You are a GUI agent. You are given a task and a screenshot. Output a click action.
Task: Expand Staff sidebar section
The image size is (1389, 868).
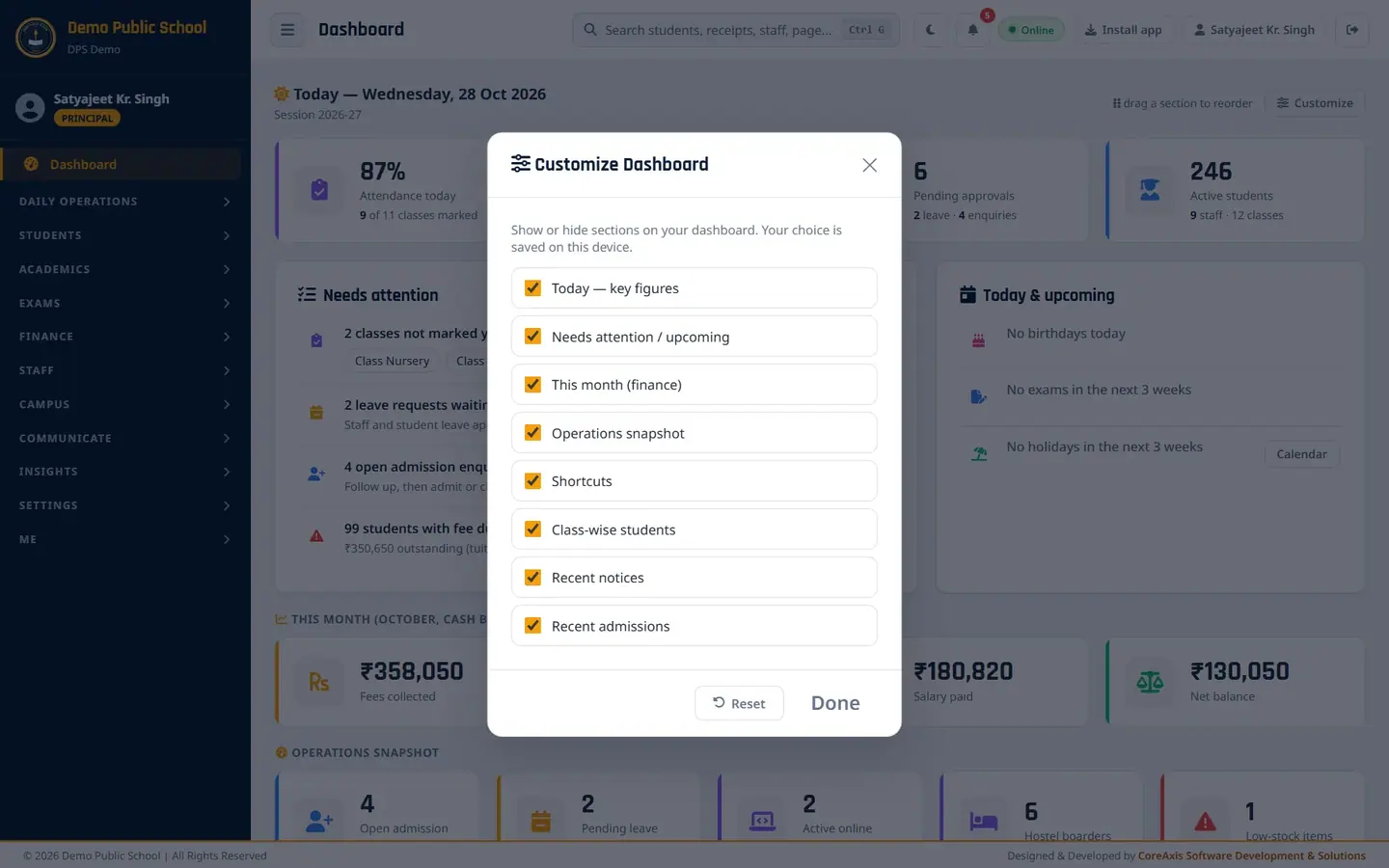pos(124,370)
